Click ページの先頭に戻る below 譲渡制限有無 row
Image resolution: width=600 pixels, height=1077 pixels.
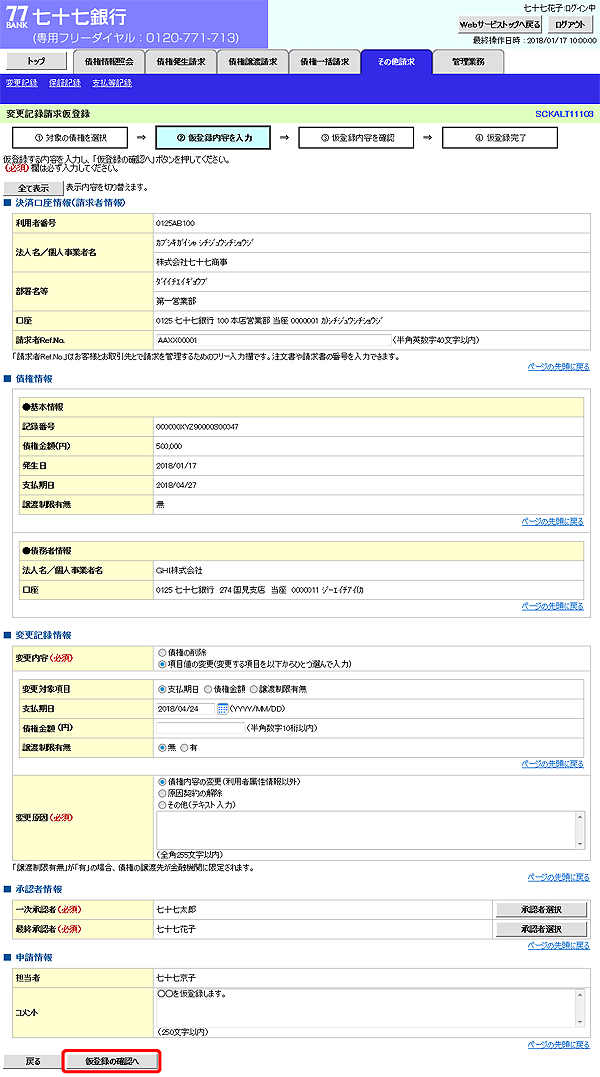[x=553, y=764]
